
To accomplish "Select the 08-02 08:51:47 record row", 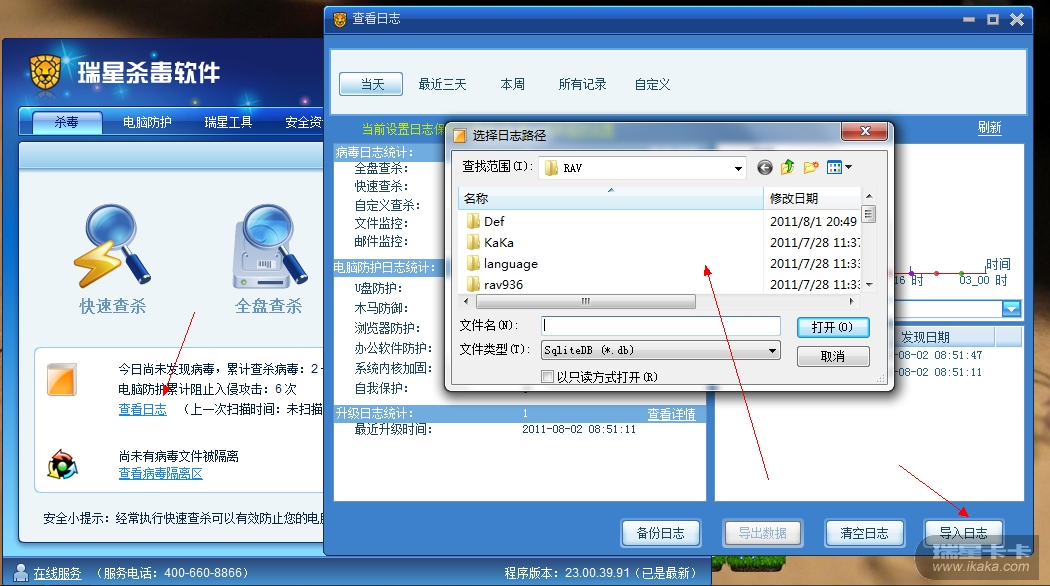I will pos(940,355).
